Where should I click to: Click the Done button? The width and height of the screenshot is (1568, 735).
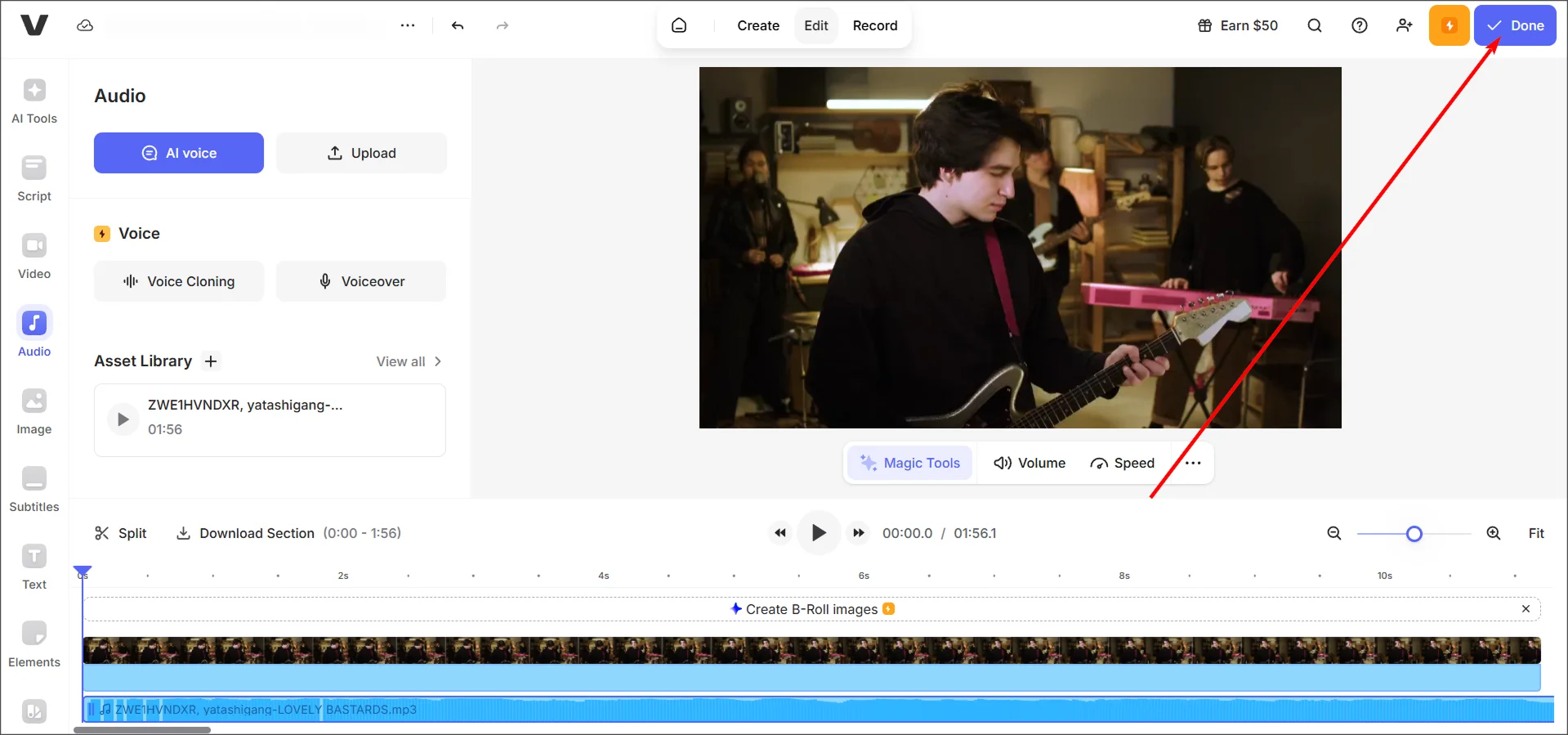click(1515, 26)
